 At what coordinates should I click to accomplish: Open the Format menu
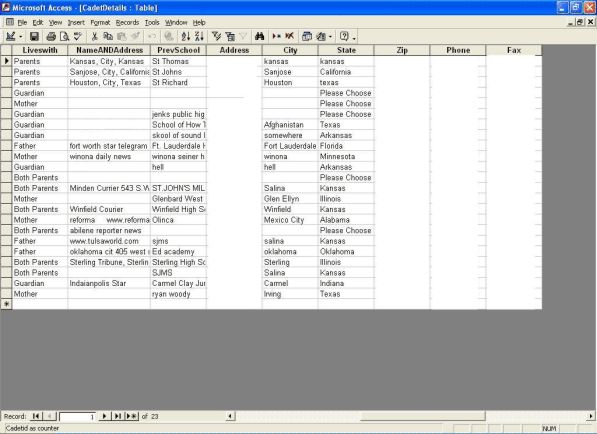pos(100,22)
